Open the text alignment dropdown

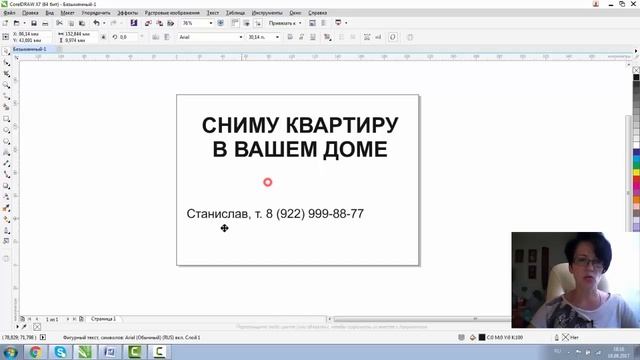click(328, 37)
